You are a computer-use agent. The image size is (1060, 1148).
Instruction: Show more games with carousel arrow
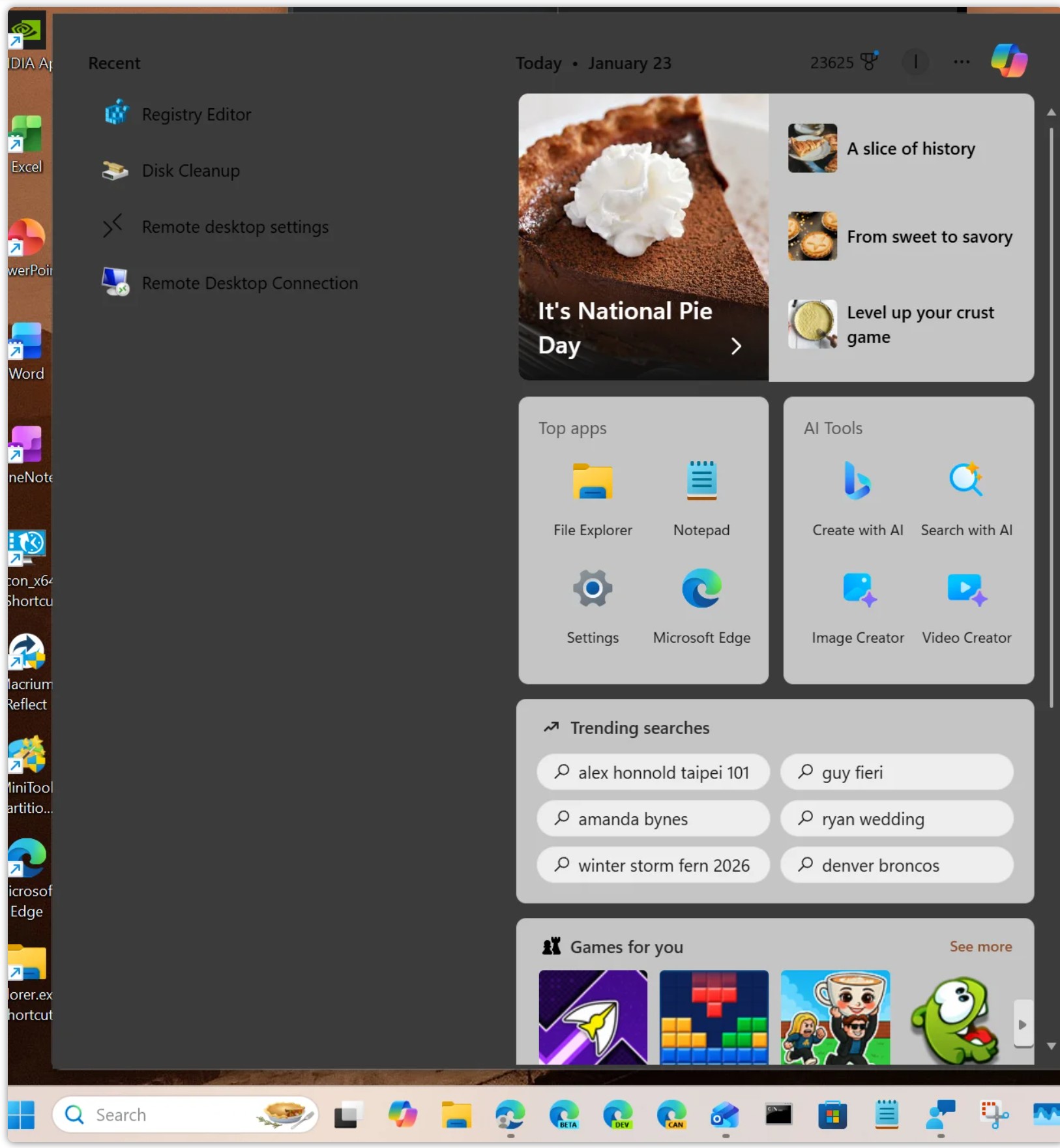point(1020,1024)
